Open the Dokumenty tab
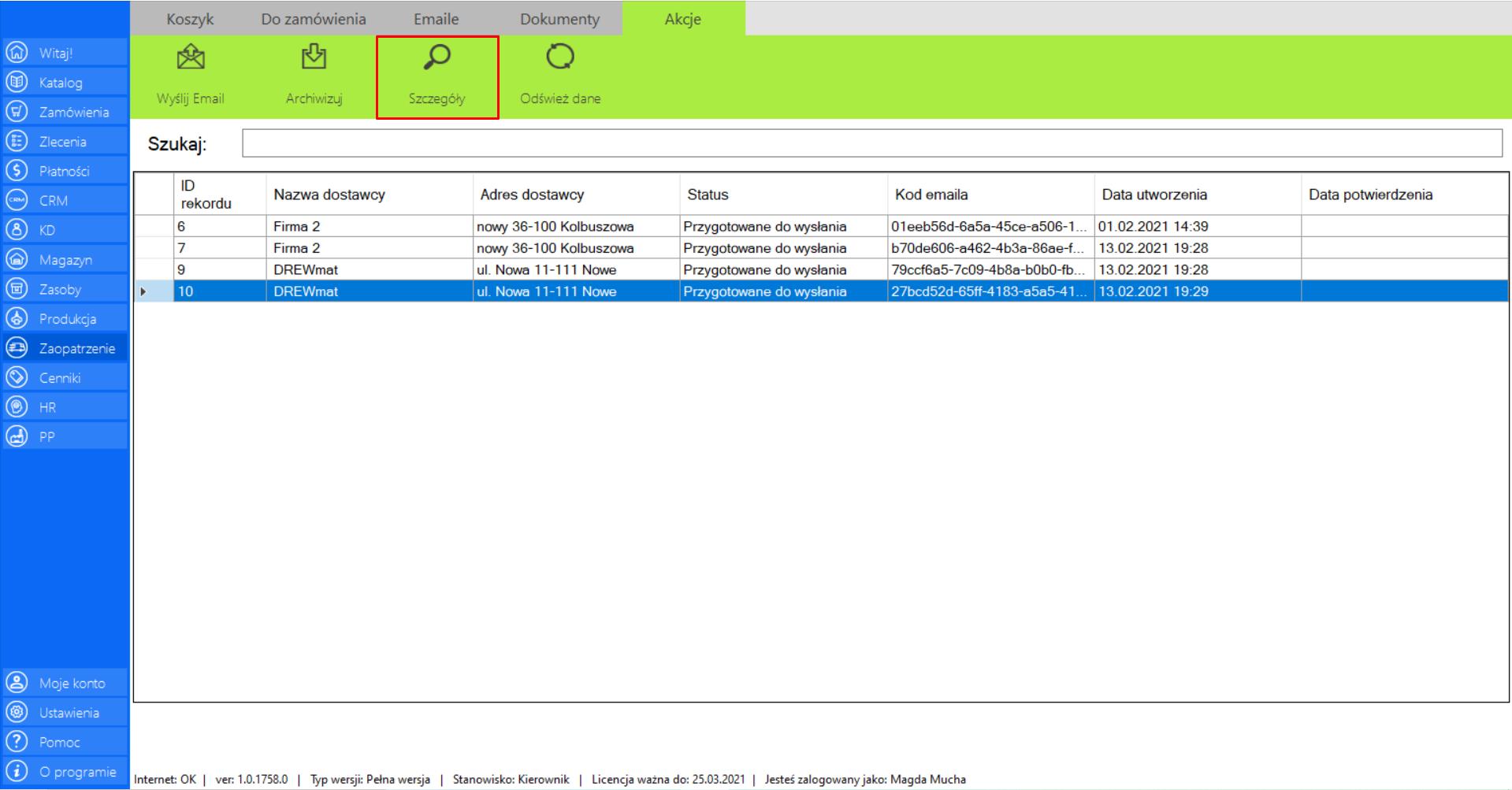The image size is (1512, 790). click(x=559, y=20)
